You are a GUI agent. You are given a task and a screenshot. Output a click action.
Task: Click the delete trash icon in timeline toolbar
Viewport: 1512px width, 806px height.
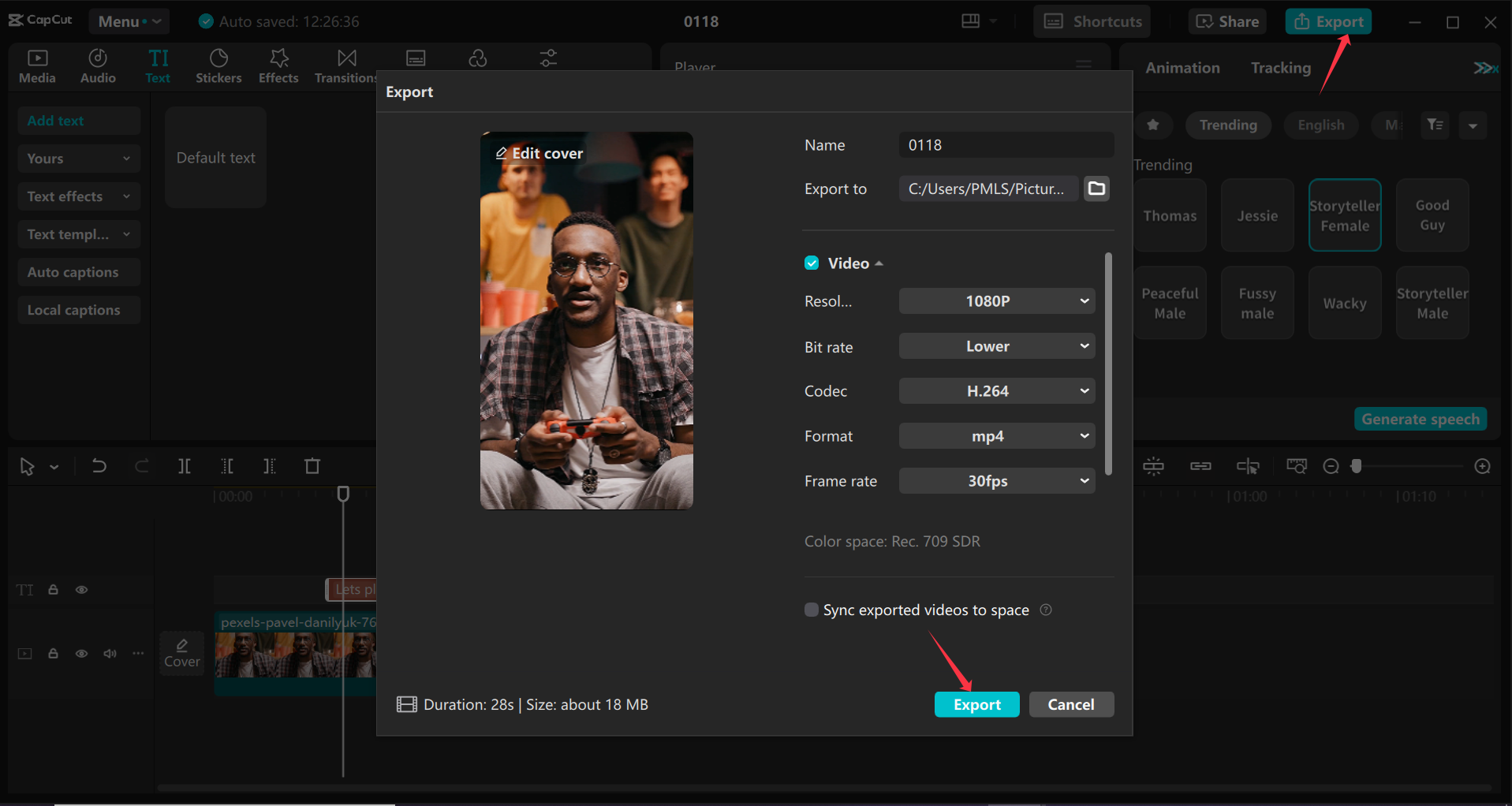point(312,466)
